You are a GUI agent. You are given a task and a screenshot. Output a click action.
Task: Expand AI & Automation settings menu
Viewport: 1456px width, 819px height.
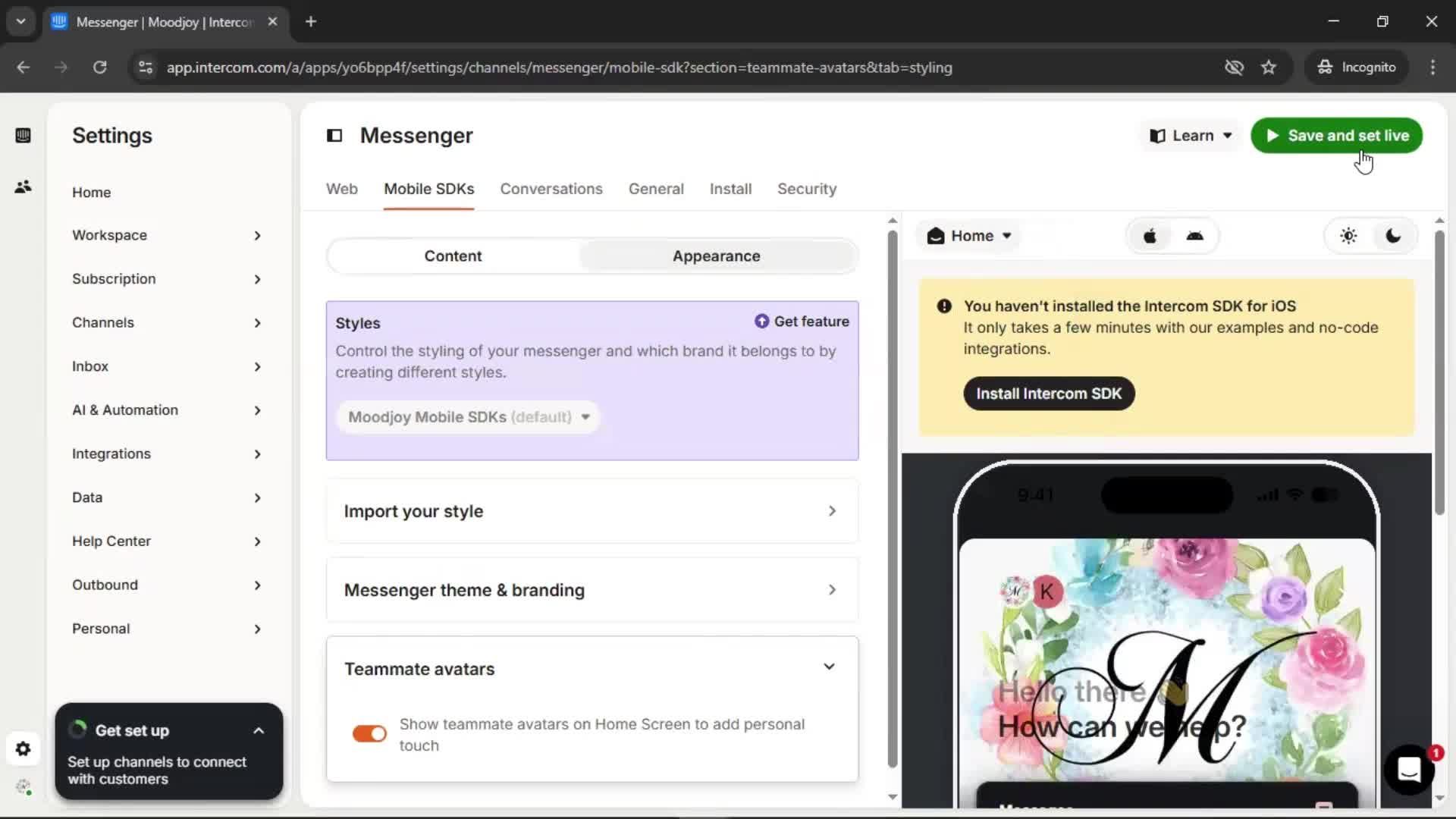(x=167, y=410)
